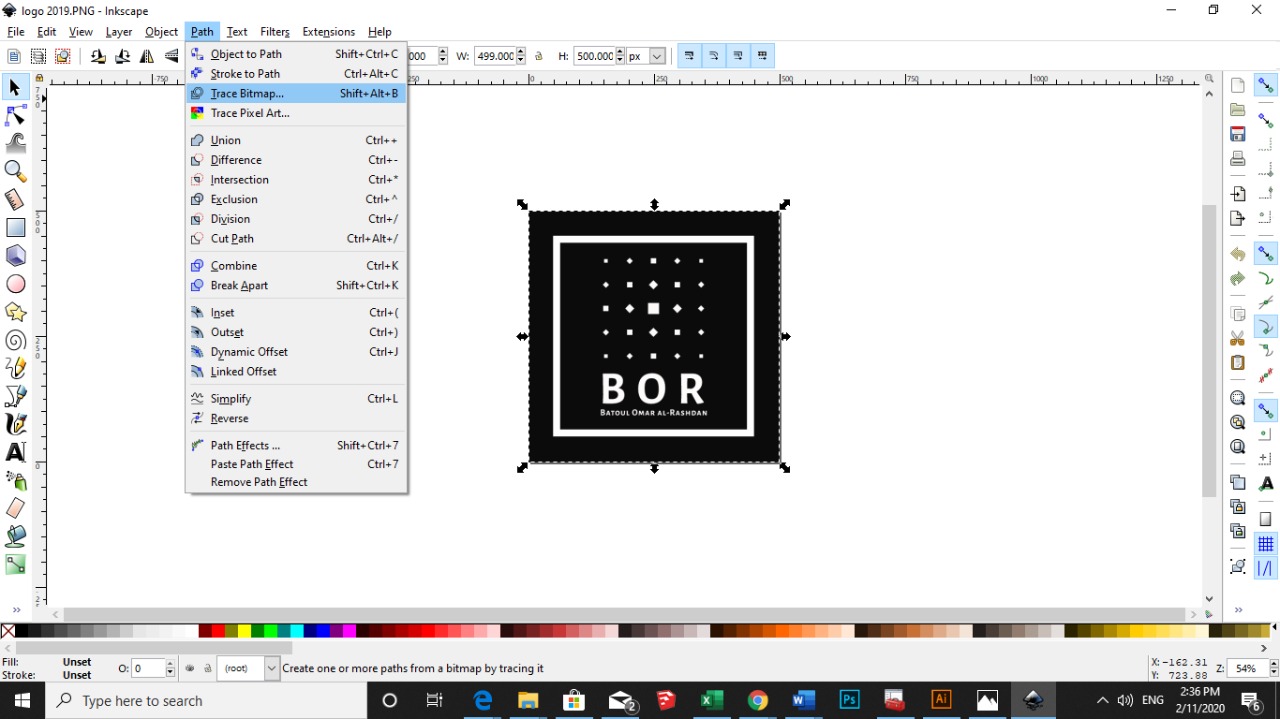Click the no-color X swatch

[8, 631]
